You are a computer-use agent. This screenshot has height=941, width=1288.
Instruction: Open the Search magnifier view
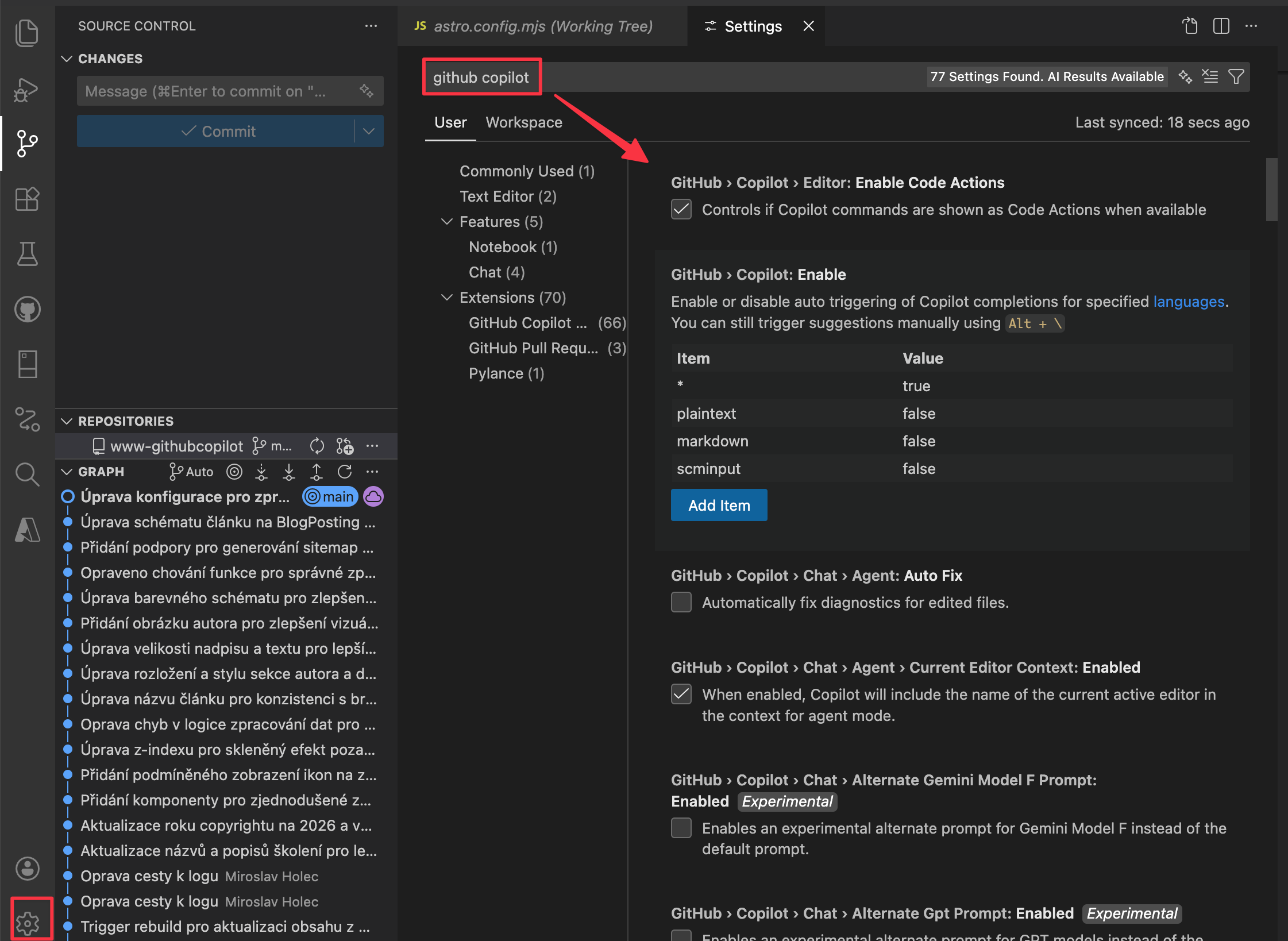coord(26,475)
